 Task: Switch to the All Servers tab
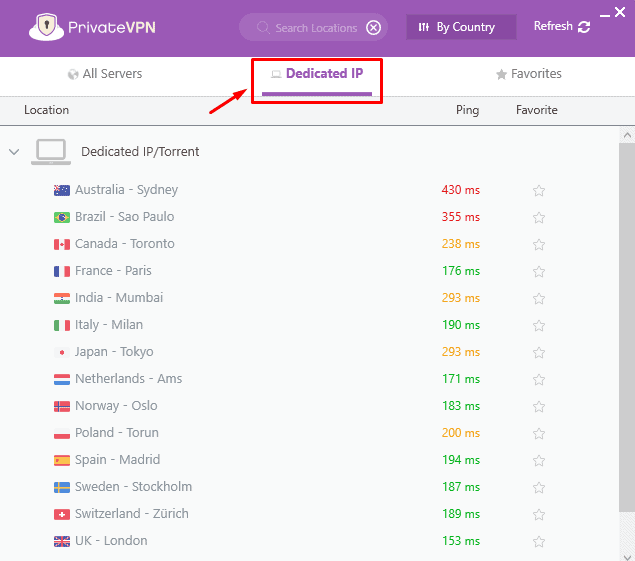pos(105,74)
